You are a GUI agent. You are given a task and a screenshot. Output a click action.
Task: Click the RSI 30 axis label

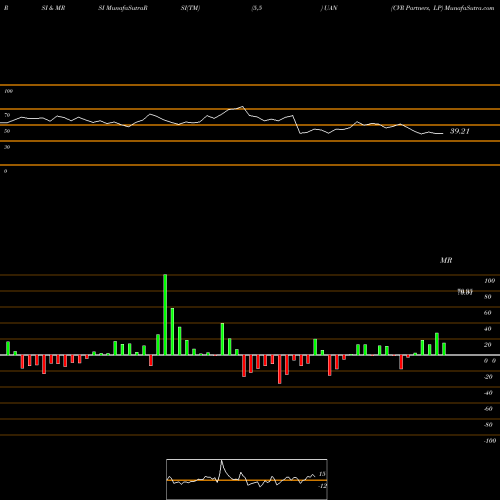(x=7, y=147)
